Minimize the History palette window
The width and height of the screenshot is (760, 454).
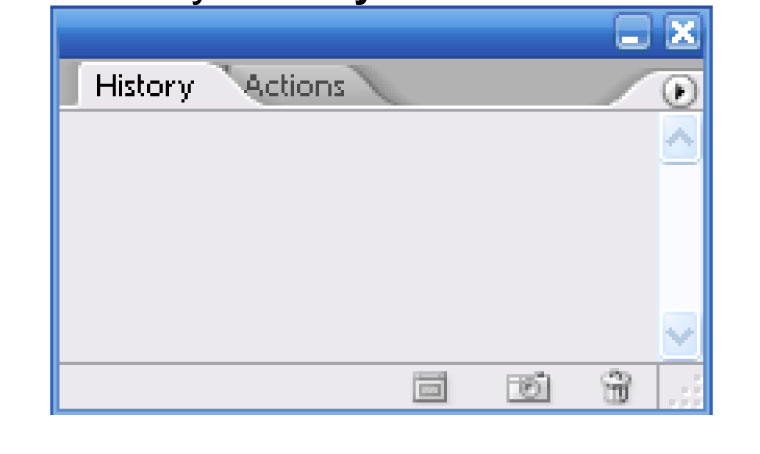point(632,32)
